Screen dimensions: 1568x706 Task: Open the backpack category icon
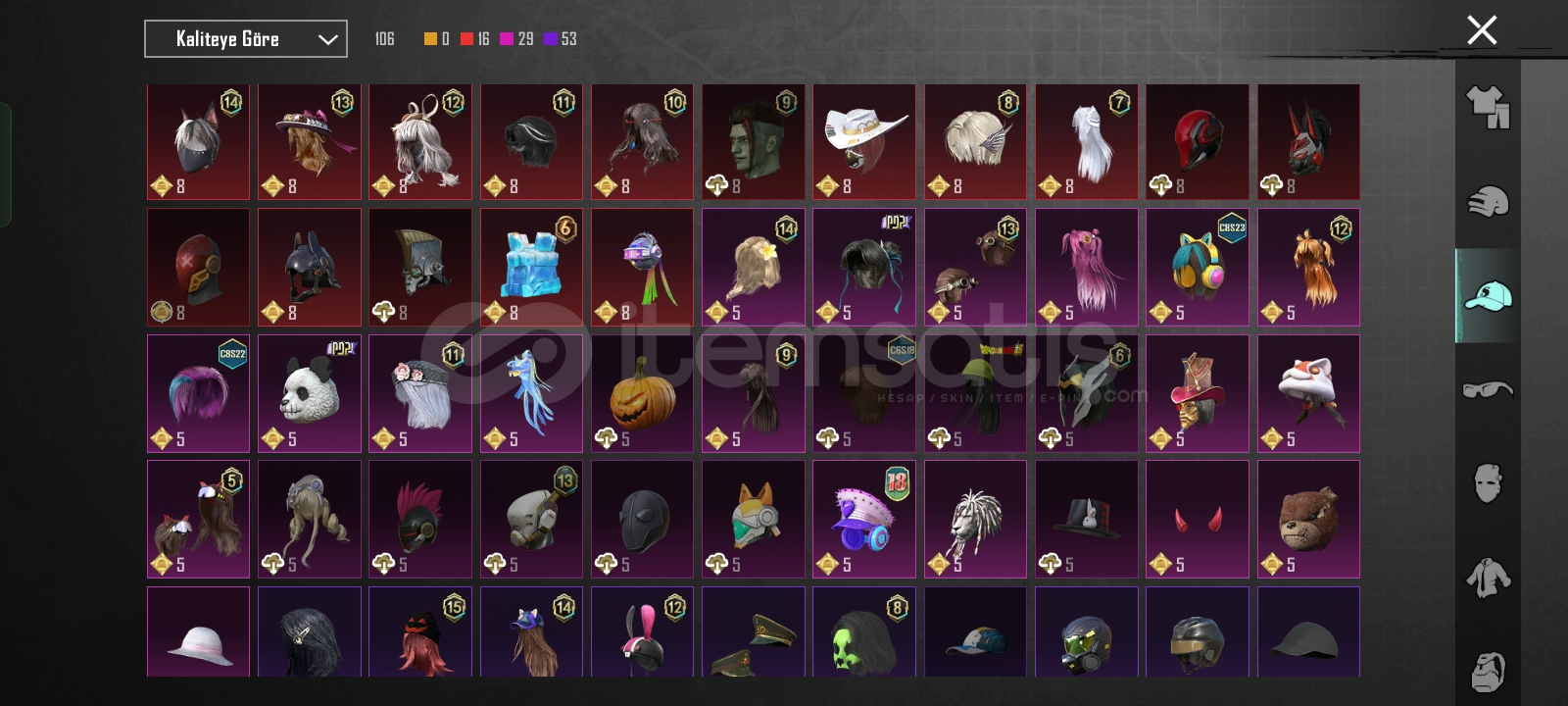coord(1488,670)
